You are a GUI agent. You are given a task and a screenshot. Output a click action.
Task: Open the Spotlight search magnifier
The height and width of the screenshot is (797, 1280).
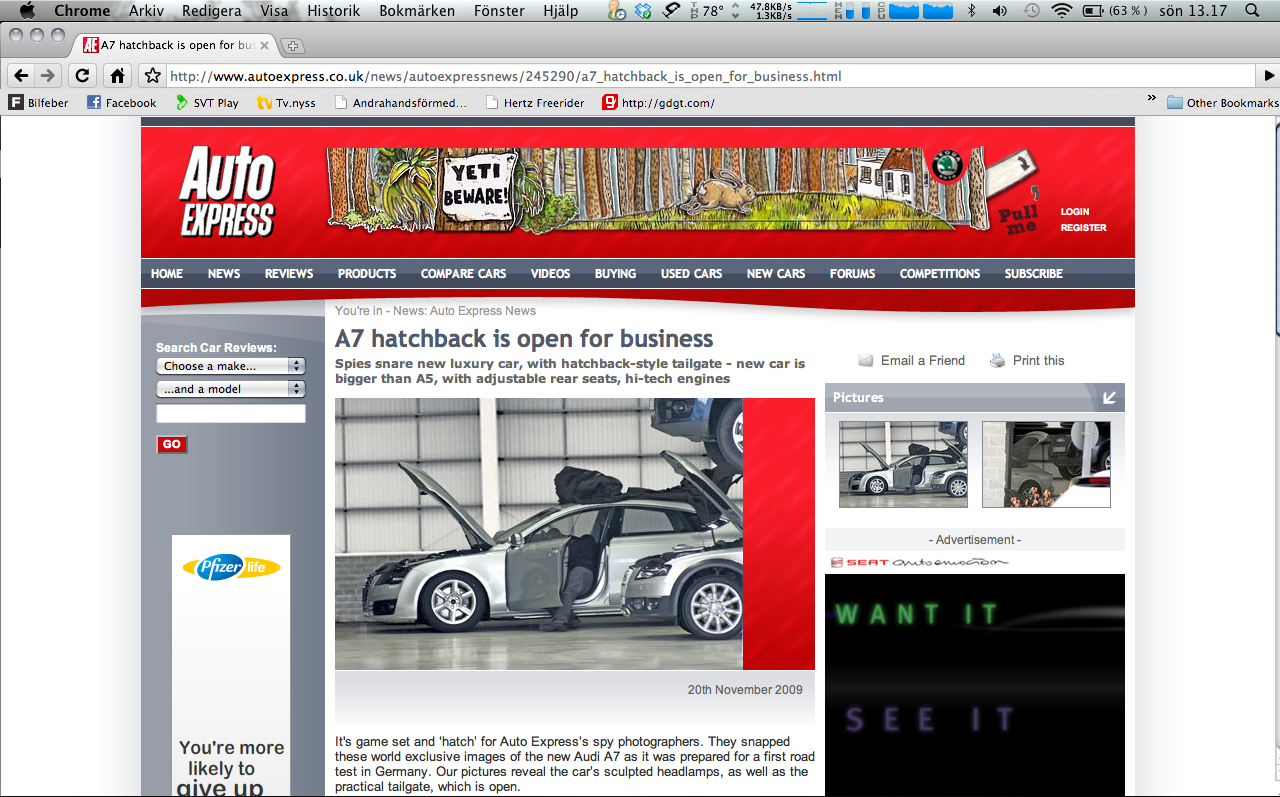[1250, 11]
